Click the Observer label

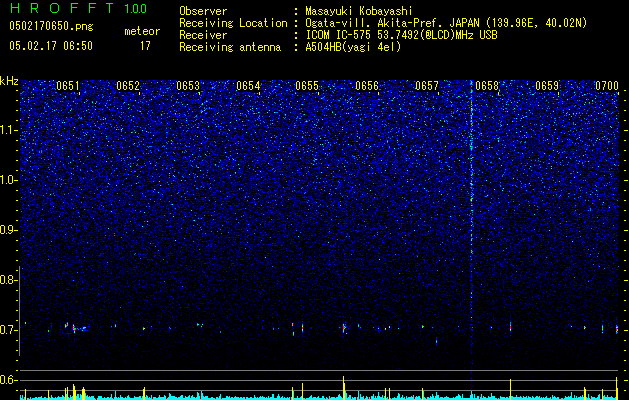click(203, 11)
